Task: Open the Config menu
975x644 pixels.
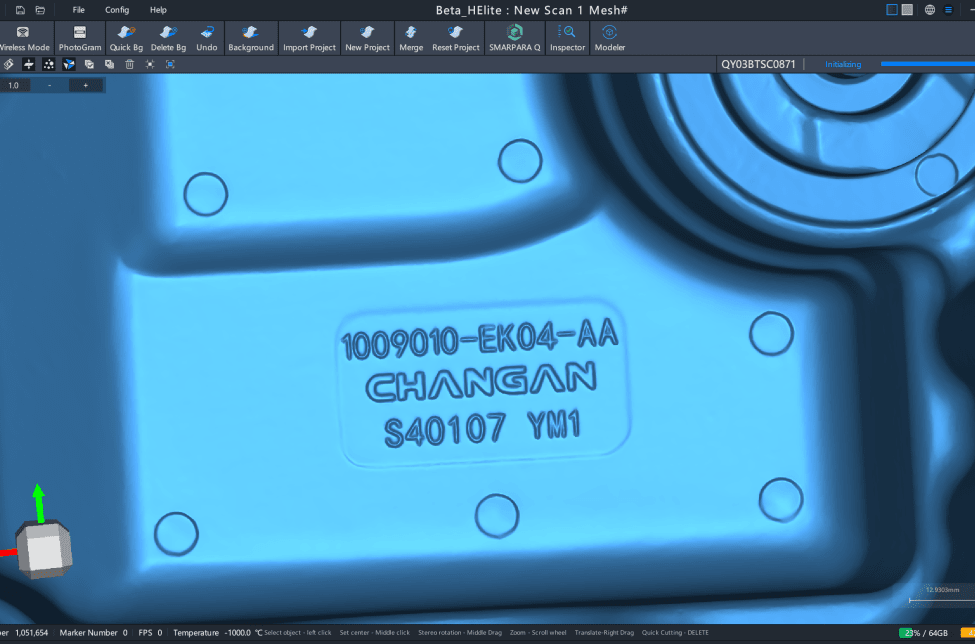Action: click(117, 10)
